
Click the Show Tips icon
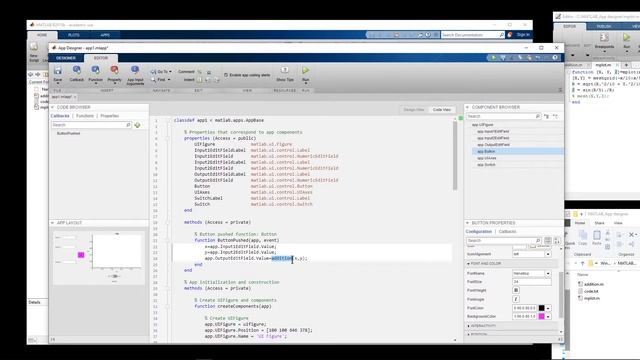(x=285, y=71)
